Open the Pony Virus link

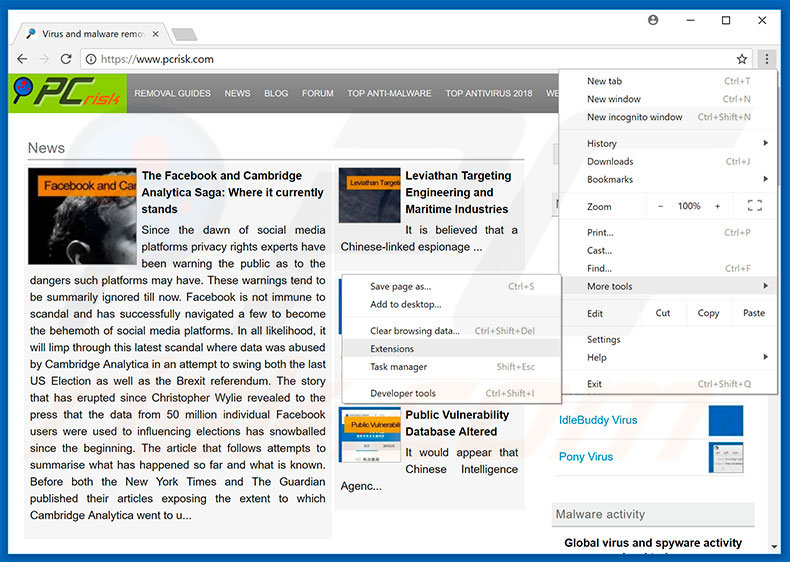coord(586,457)
